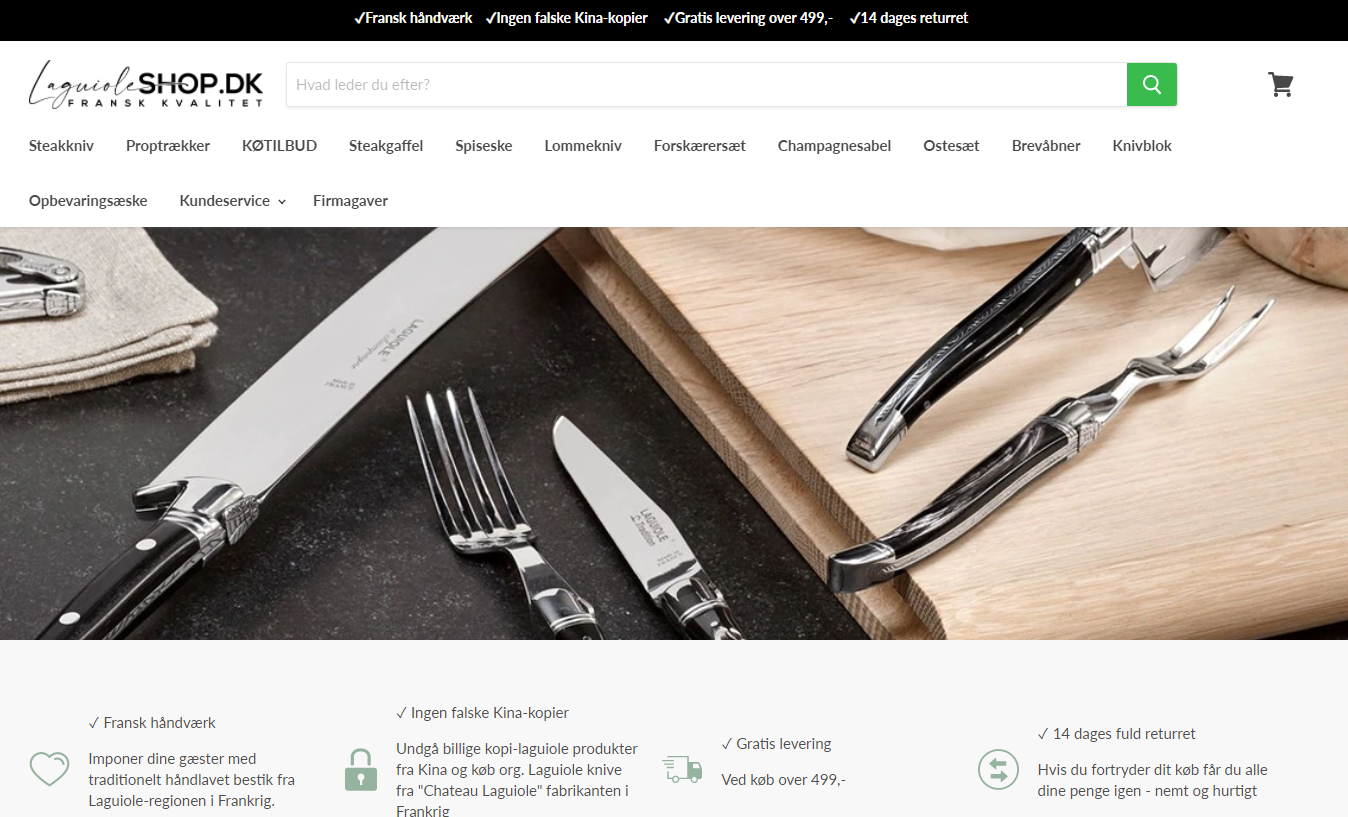This screenshot has height=817, width=1348.
Task: Open the Firmagaver link
Action: click(x=350, y=201)
